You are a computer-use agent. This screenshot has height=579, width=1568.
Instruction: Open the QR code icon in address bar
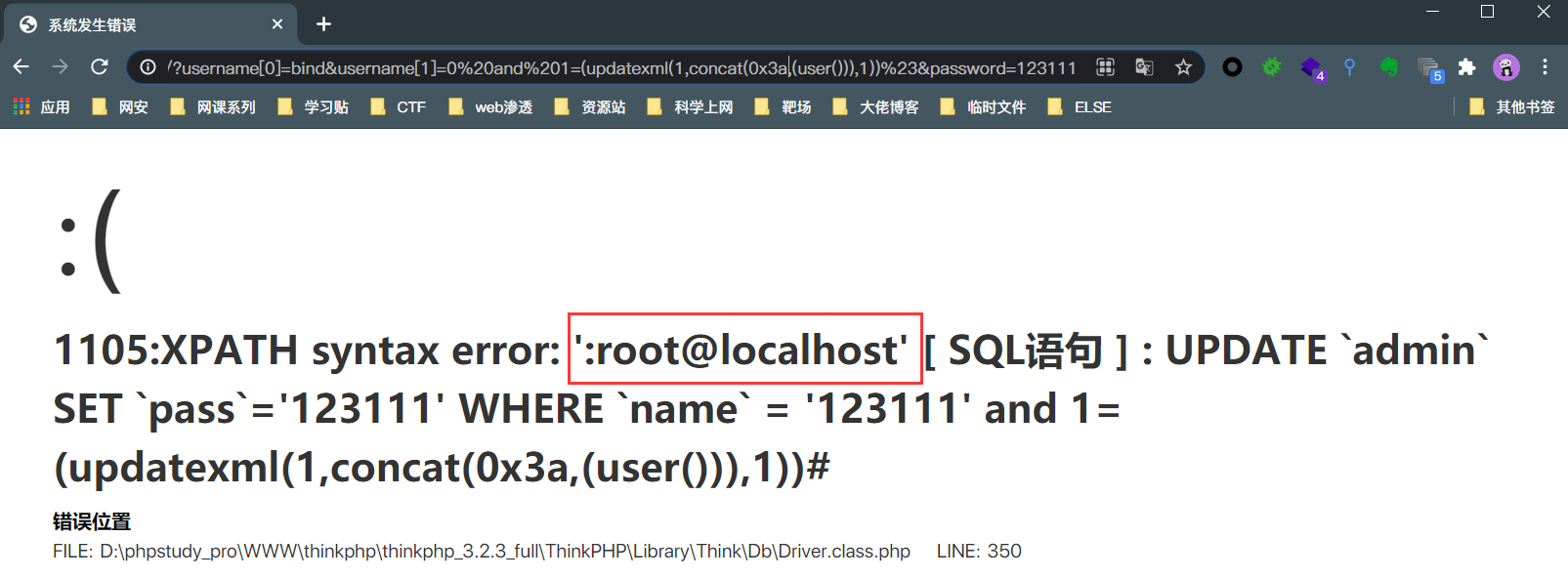(1105, 66)
